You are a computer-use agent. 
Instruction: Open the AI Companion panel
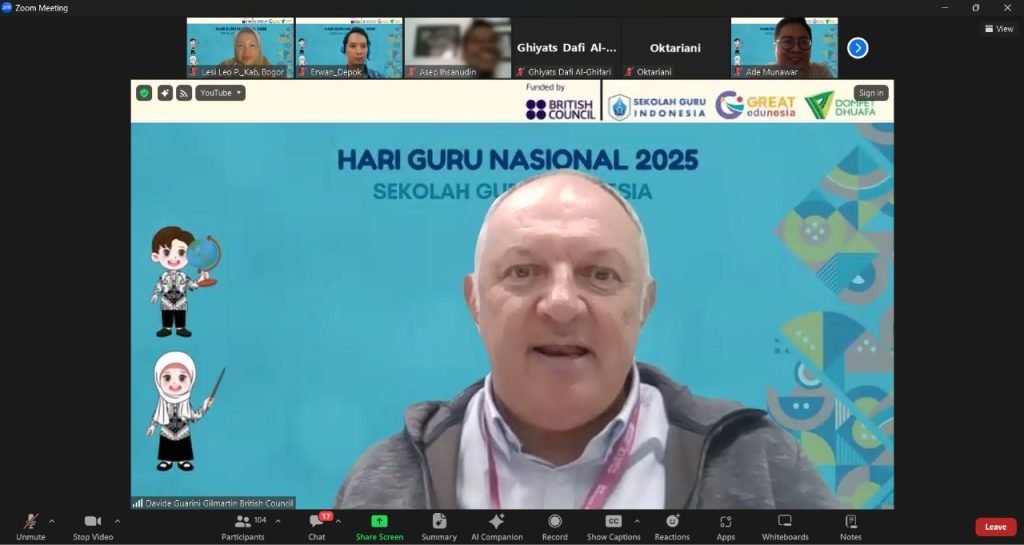point(496,527)
